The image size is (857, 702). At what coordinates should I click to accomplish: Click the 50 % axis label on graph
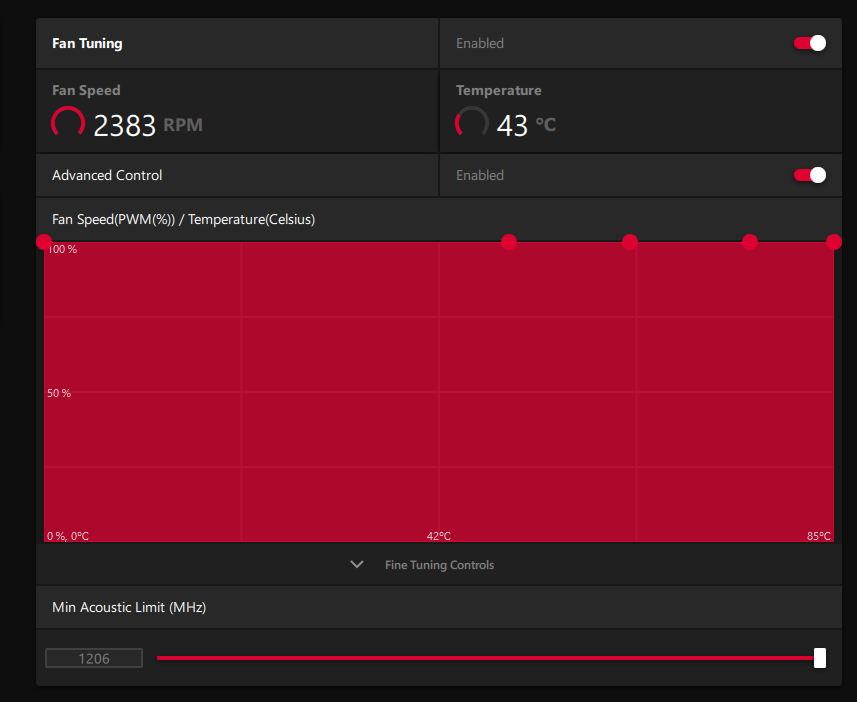coord(59,393)
